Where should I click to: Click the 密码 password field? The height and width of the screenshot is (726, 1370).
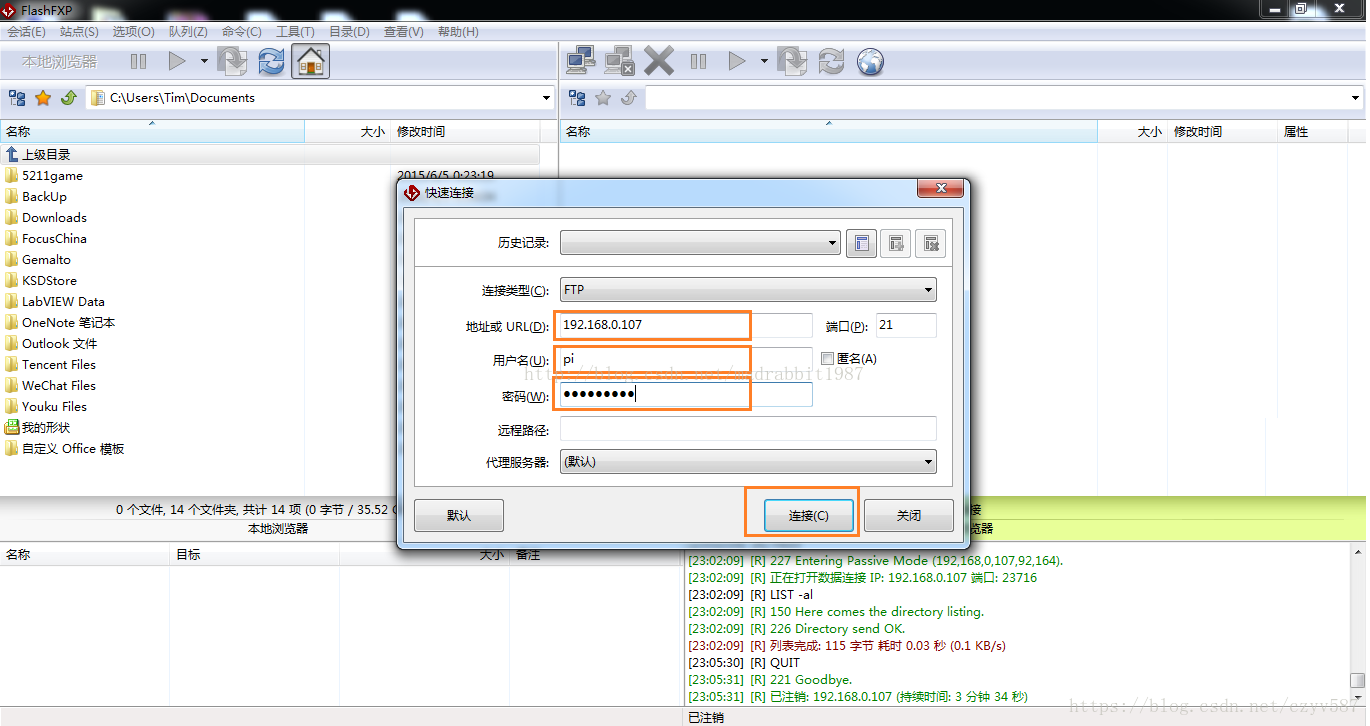coord(686,394)
